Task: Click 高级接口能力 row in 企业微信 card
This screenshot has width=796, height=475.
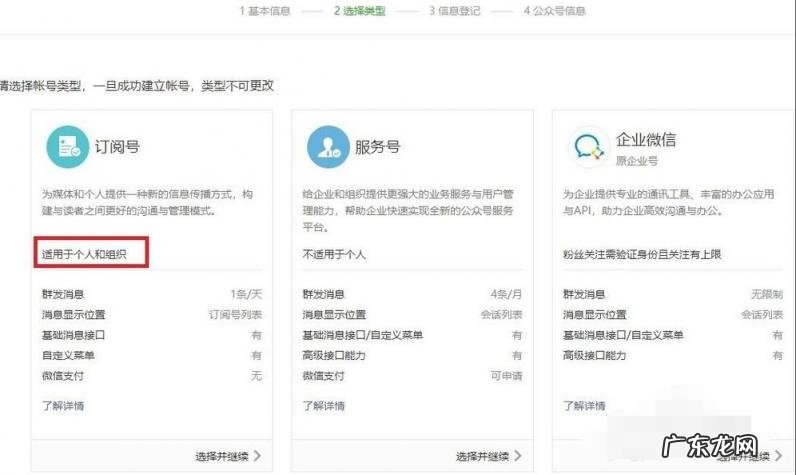Action: point(673,355)
